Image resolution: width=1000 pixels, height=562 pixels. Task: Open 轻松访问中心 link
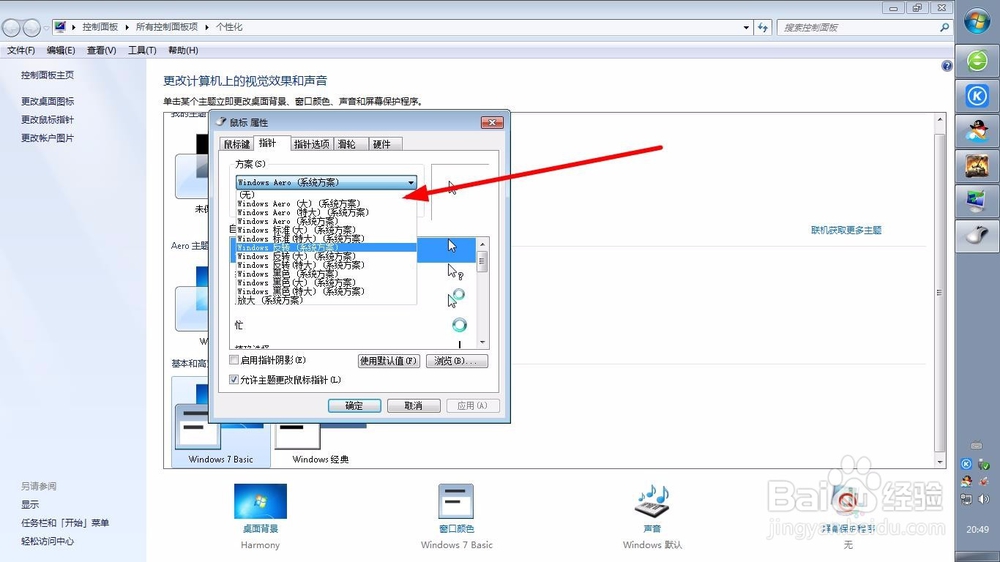click(47, 542)
